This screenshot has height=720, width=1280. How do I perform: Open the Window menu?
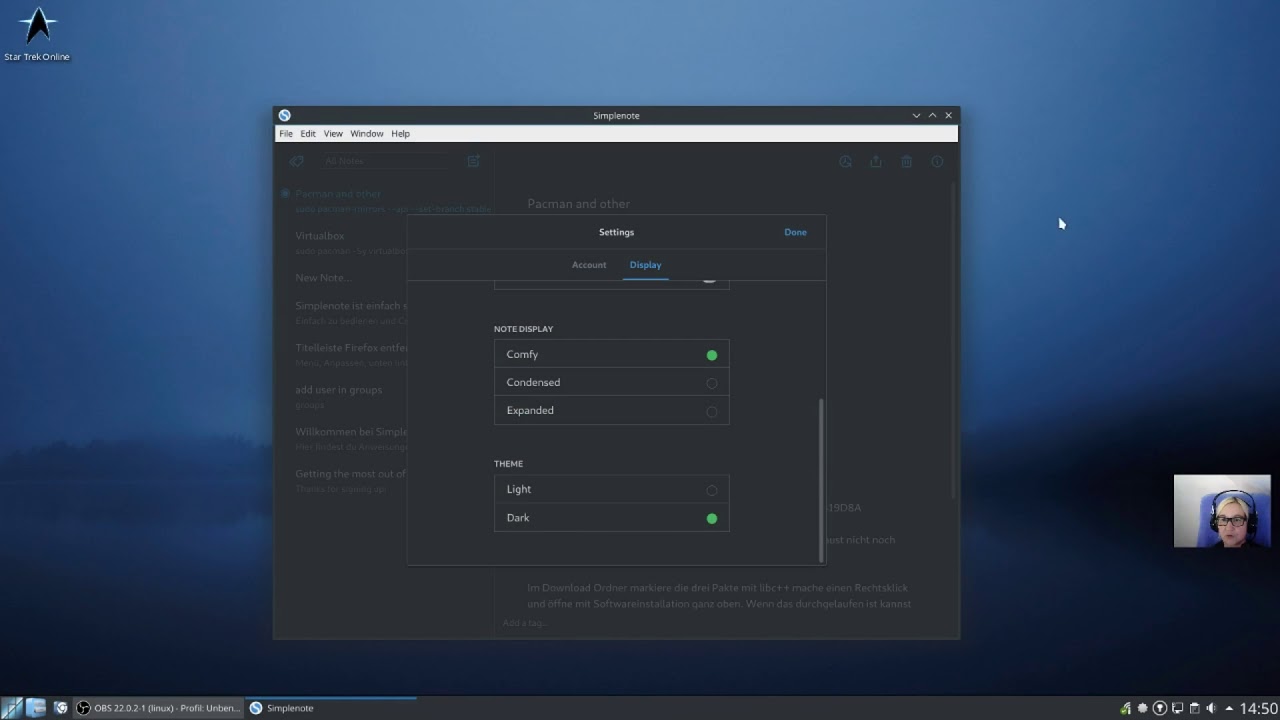[x=367, y=133]
